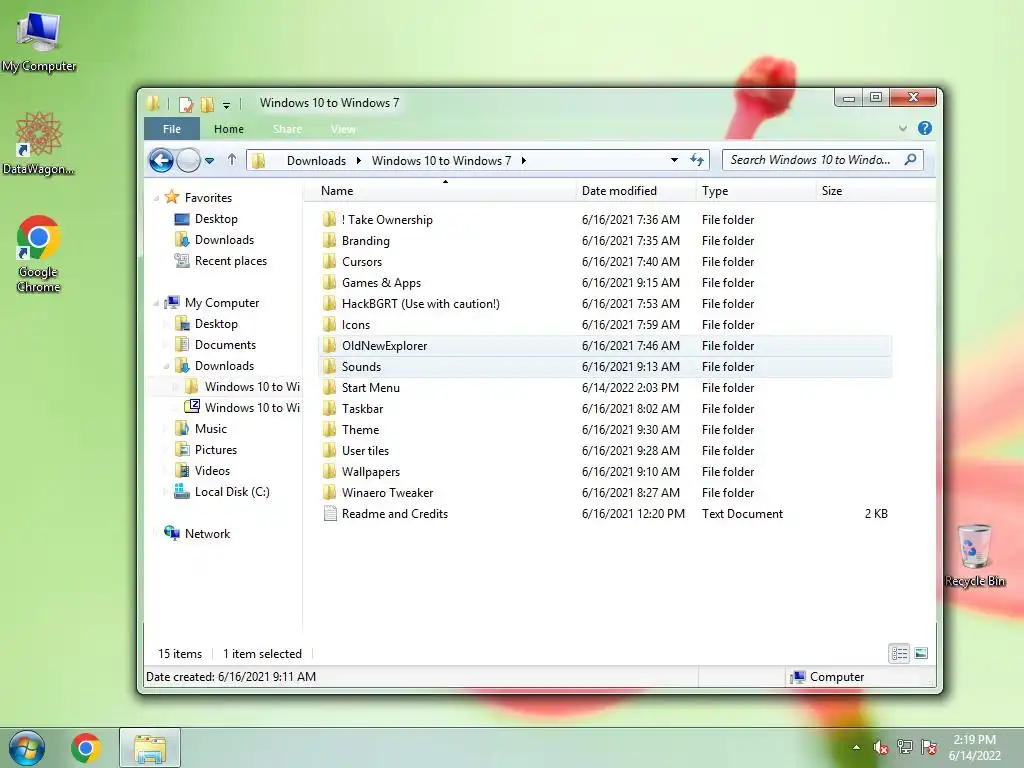Open Local Disk (C:) in the navigation pane

click(x=232, y=492)
